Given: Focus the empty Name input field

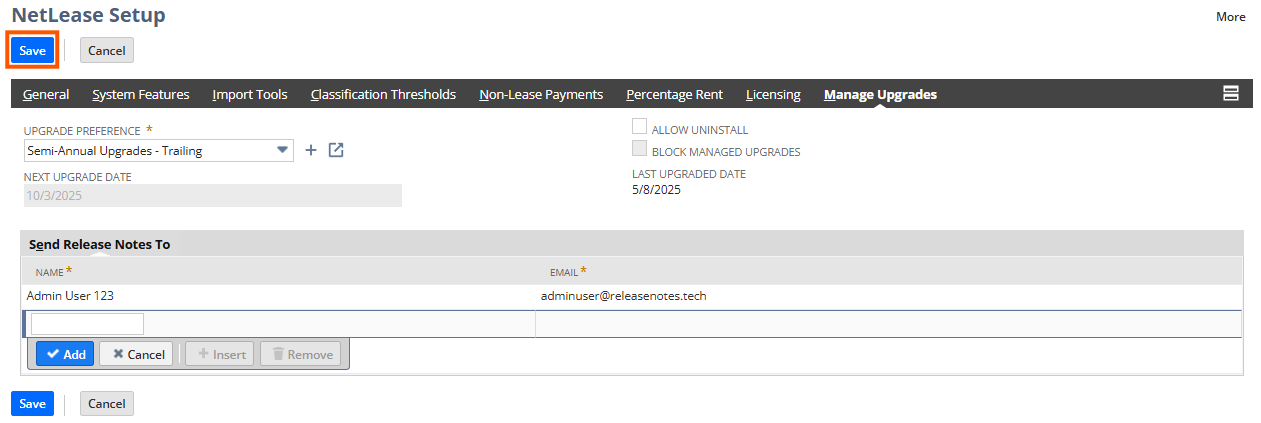Looking at the screenshot, I should pyautogui.click(x=87, y=324).
